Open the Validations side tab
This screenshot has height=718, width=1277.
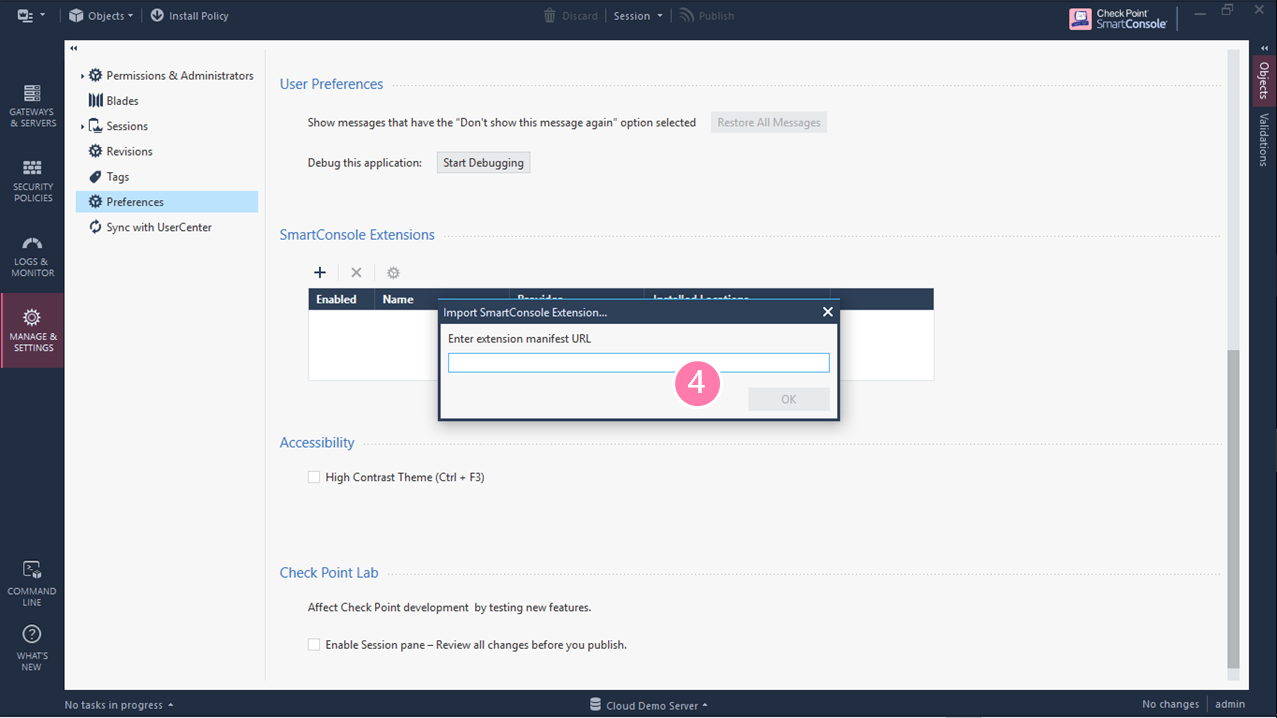coord(1264,139)
